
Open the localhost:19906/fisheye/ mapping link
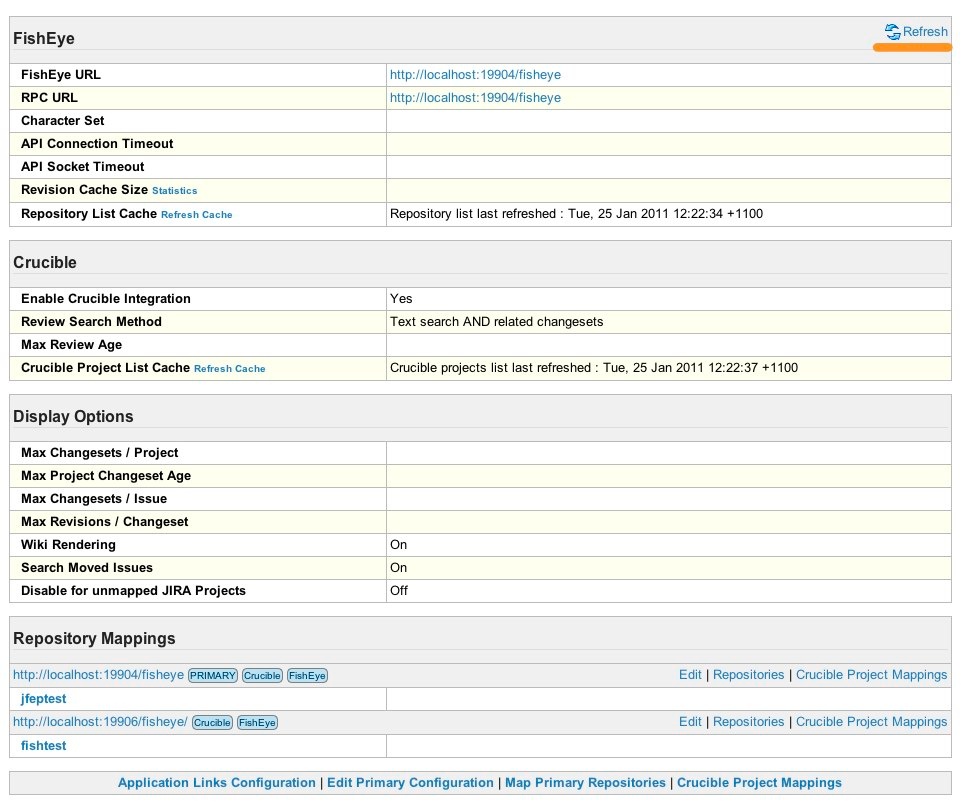pyautogui.click(x=100, y=722)
